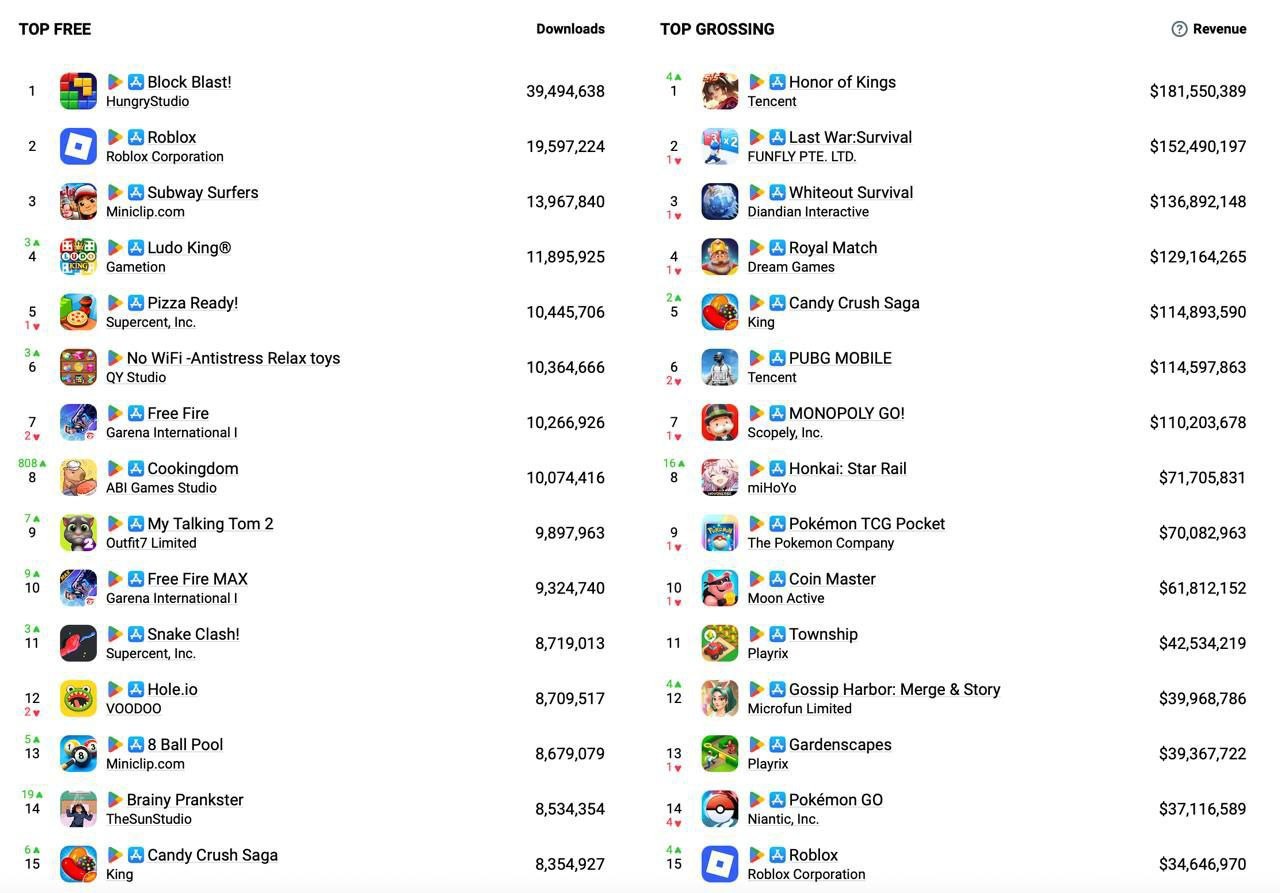
Task: Open Gossip Harbor: Merge & Story link
Action: 894,689
